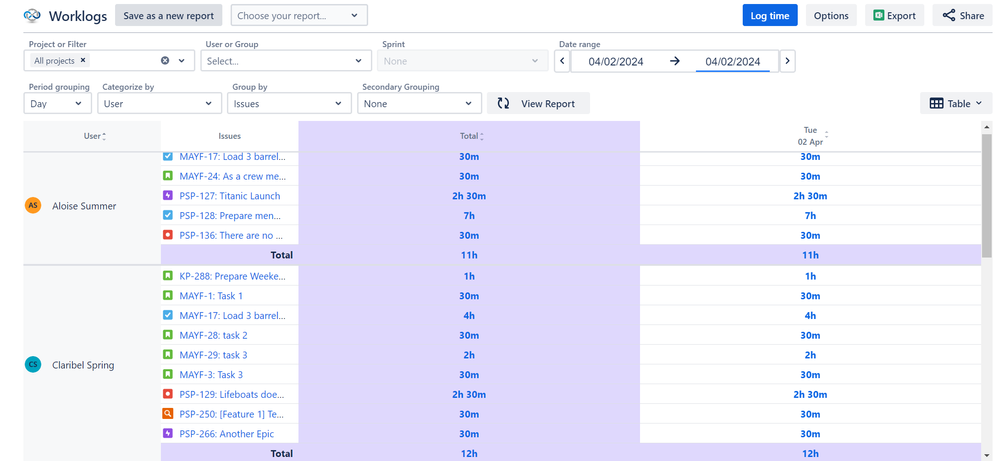Viewport: 999px width, 461px height.
Task: Click the story icon for MAYF-29
Action: pyautogui.click(x=168, y=355)
